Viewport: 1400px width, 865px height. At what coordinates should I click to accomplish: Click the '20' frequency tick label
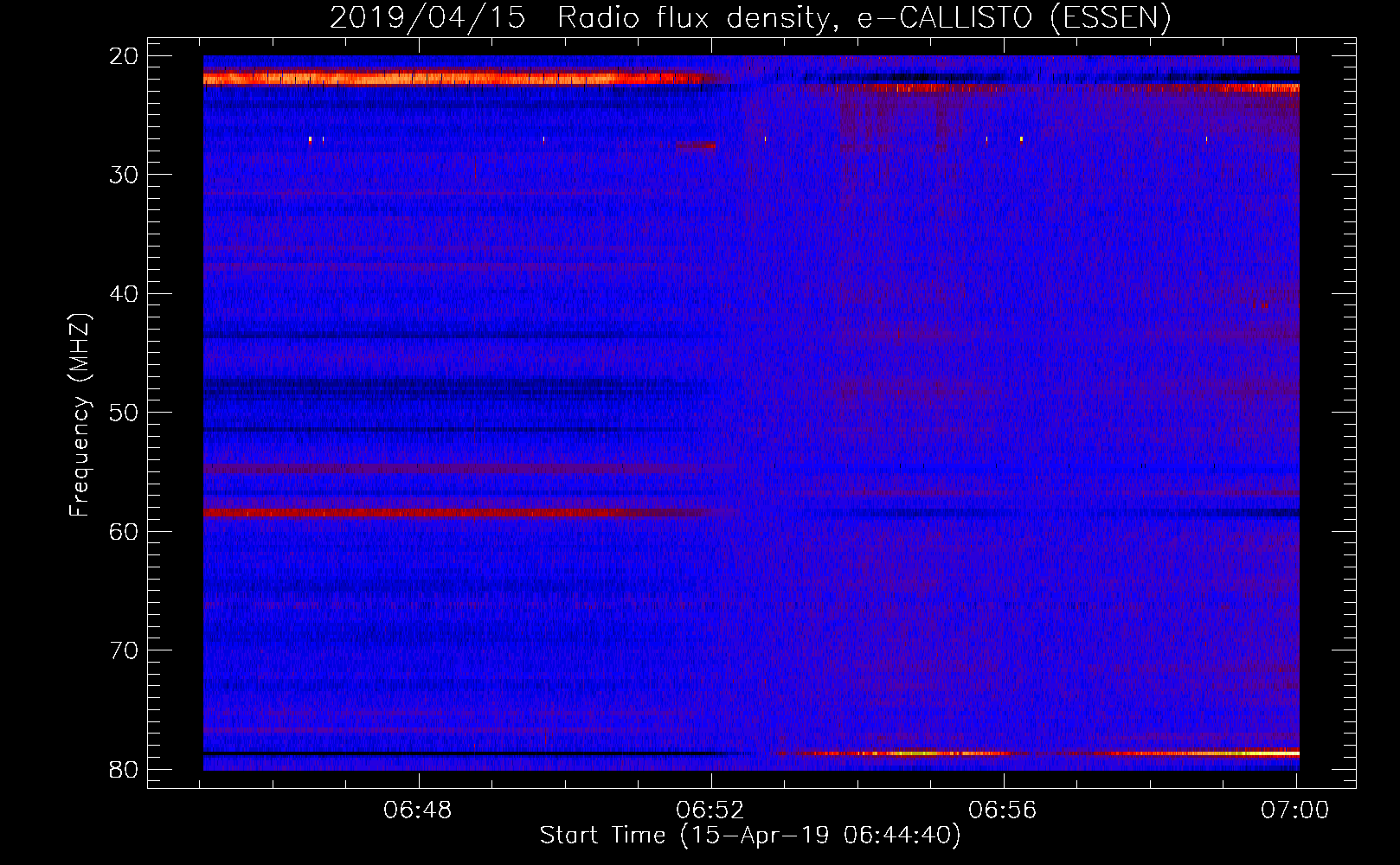click(x=124, y=56)
